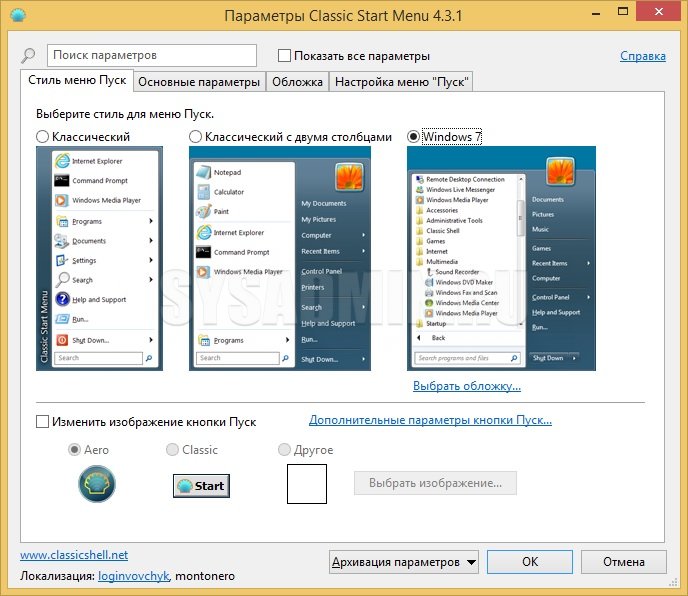Open the Обложка tab
Viewport: 688px width, 596px height.
pyautogui.click(x=297, y=82)
